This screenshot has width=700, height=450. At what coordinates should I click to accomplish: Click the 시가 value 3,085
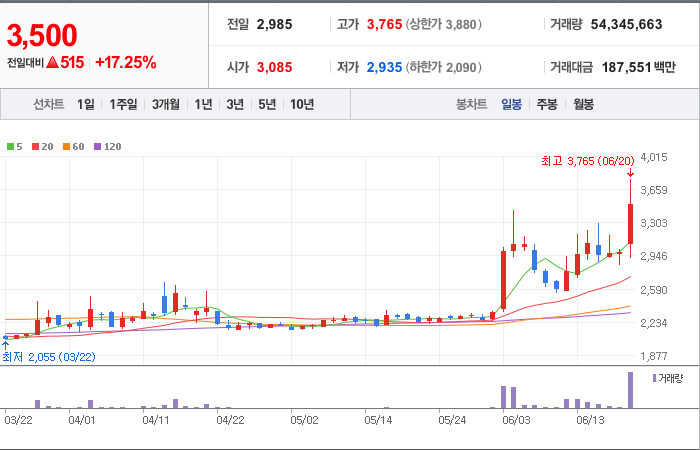275,67
